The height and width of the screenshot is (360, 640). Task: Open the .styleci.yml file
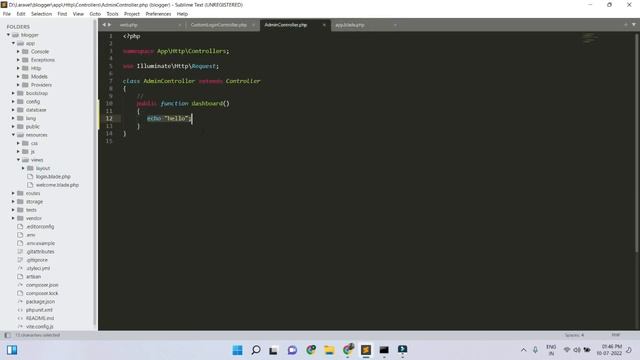[38, 268]
